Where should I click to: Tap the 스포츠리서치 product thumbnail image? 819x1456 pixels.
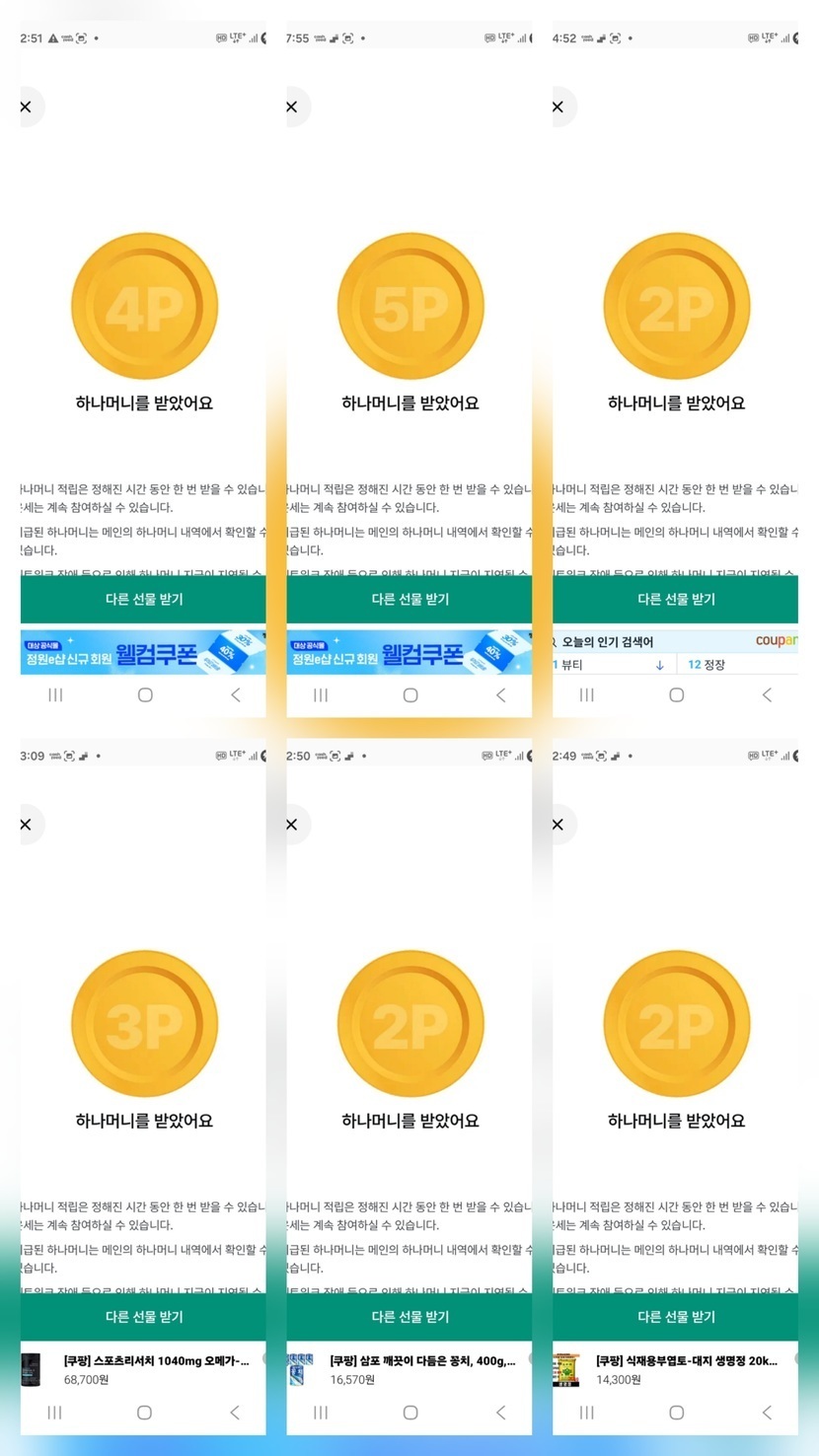34,1370
